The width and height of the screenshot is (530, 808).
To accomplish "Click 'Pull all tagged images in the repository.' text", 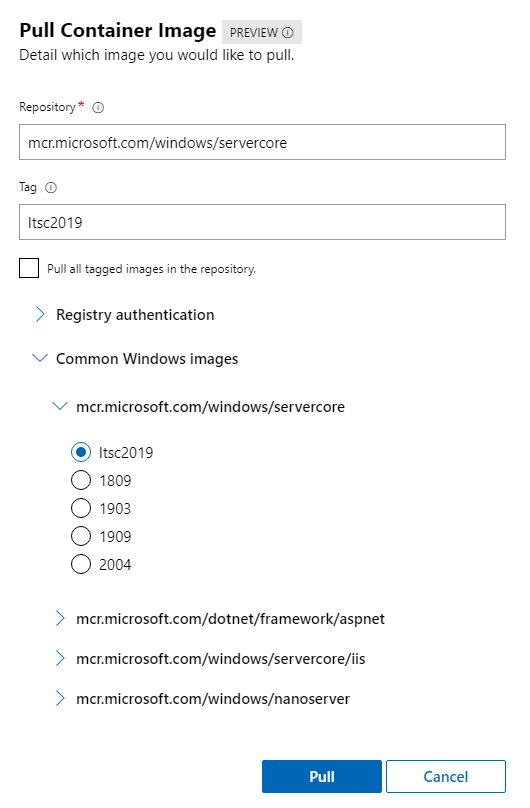I will pyautogui.click(x=151, y=269).
